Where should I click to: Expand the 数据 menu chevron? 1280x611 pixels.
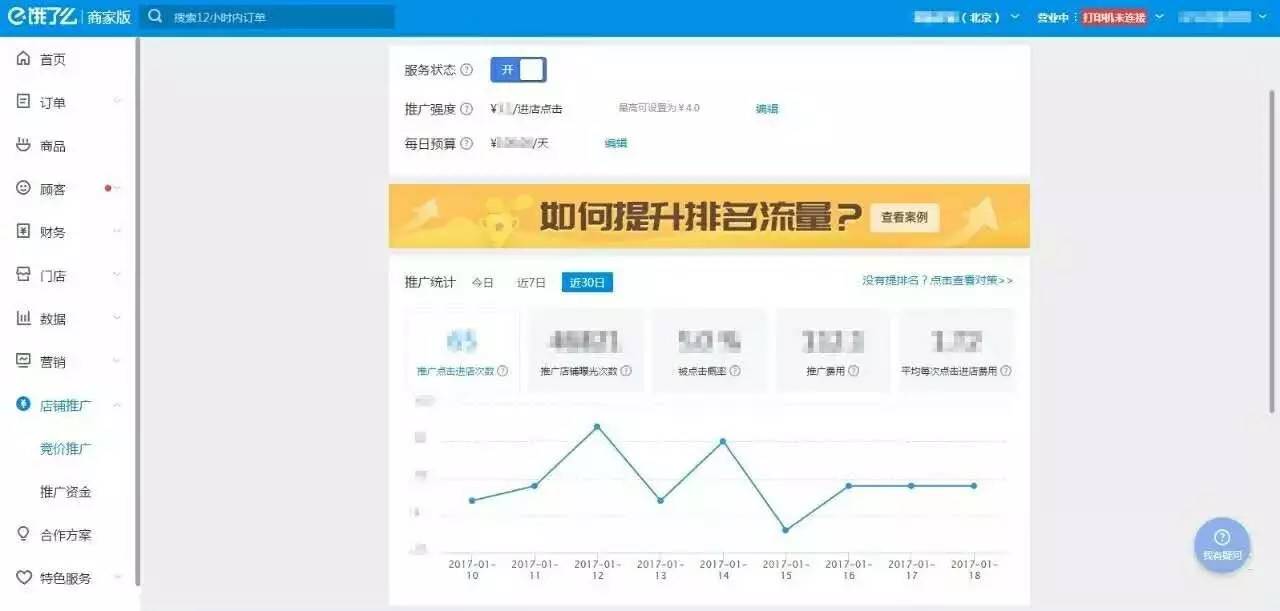(x=117, y=318)
